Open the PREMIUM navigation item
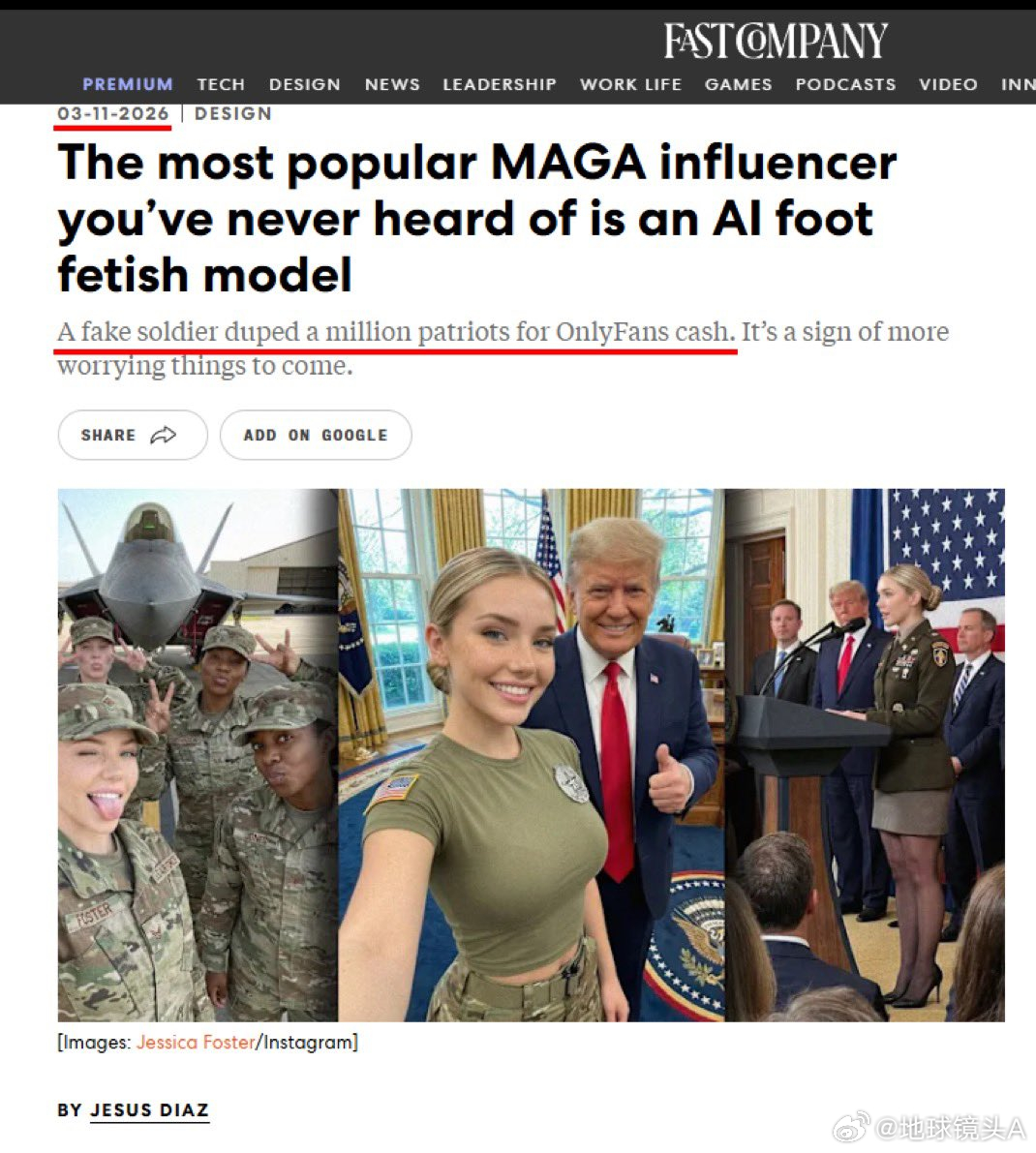 [x=128, y=84]
